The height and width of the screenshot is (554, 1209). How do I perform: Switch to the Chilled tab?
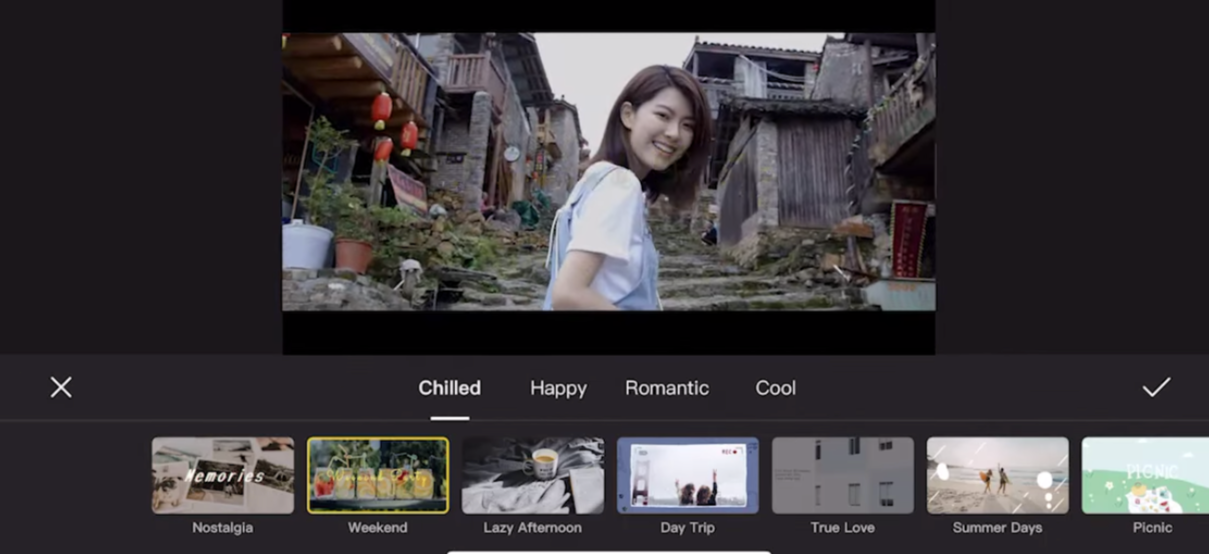click(x=449, y=388)
